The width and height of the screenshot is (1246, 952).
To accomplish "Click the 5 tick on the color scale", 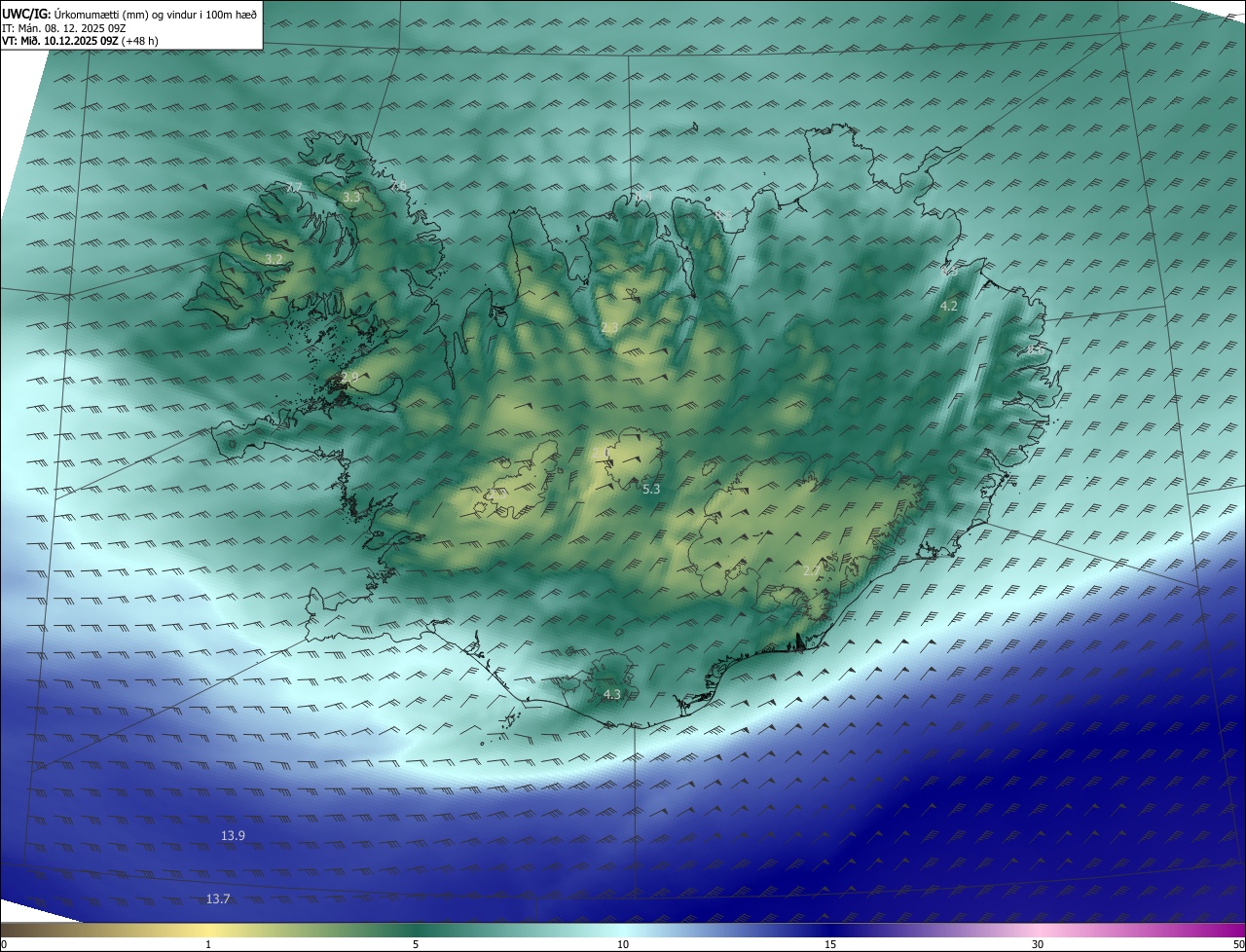I will tap(416, 944).
